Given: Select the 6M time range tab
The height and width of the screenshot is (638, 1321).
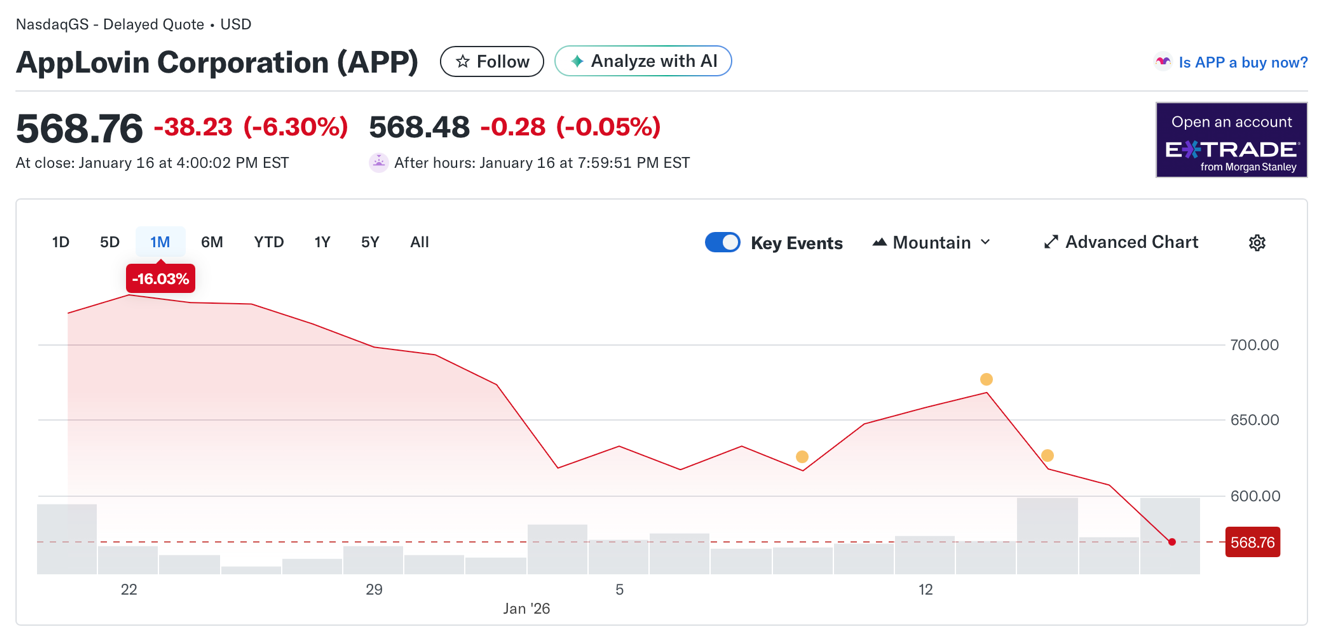Looking at the screenshot, I should (212, 242).
